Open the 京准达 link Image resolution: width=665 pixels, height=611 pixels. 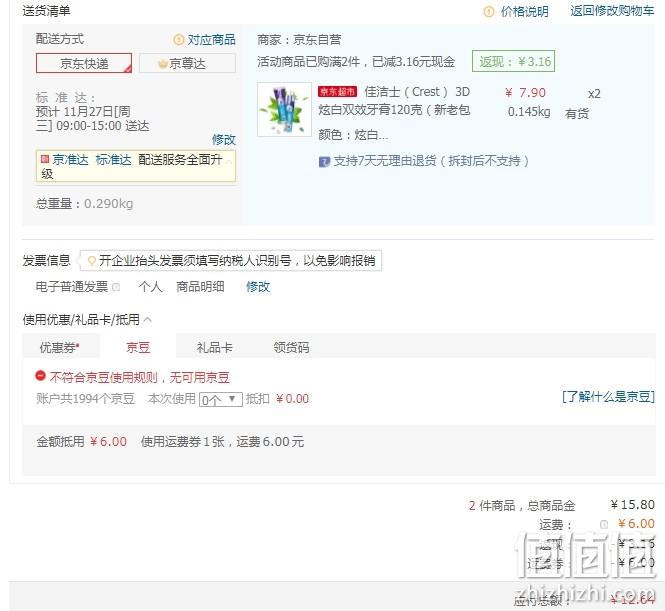[x=70, y=160]
